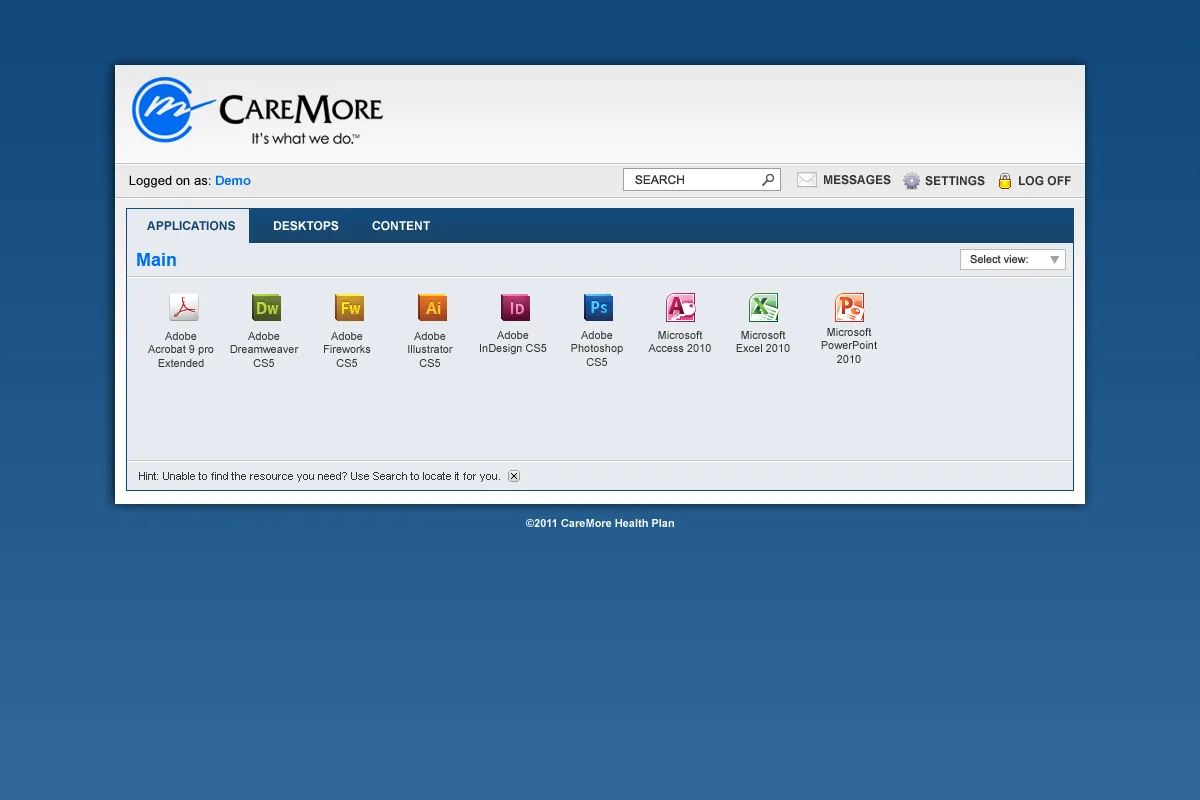
Task: Click the CareMore logo
Action: click(x=257, y=110)
